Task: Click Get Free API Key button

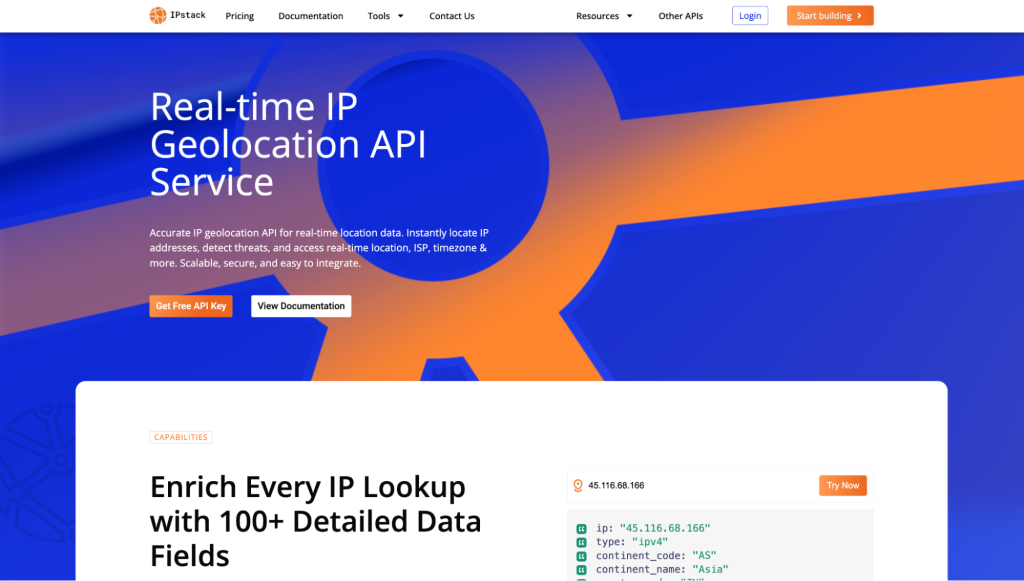Action: click(191, 306)
